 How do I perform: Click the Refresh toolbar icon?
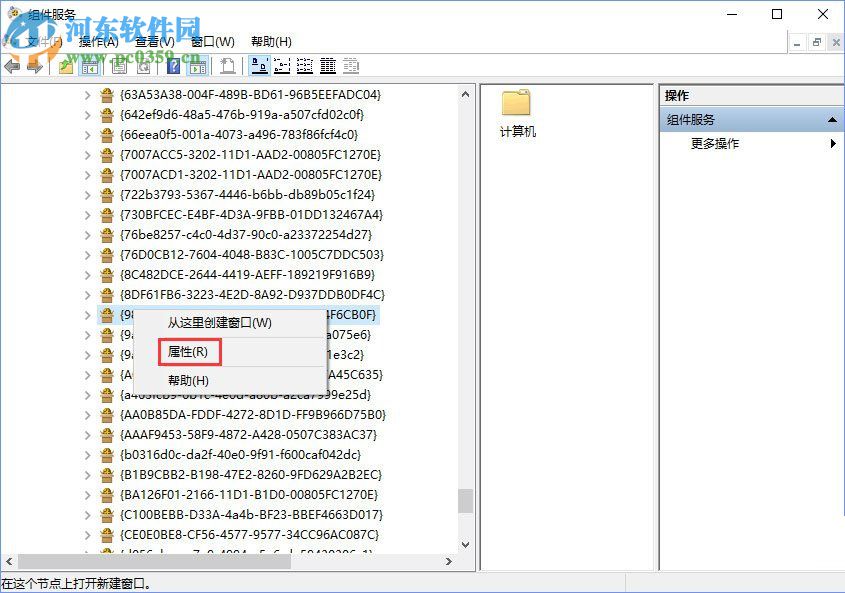coord(142,66)
